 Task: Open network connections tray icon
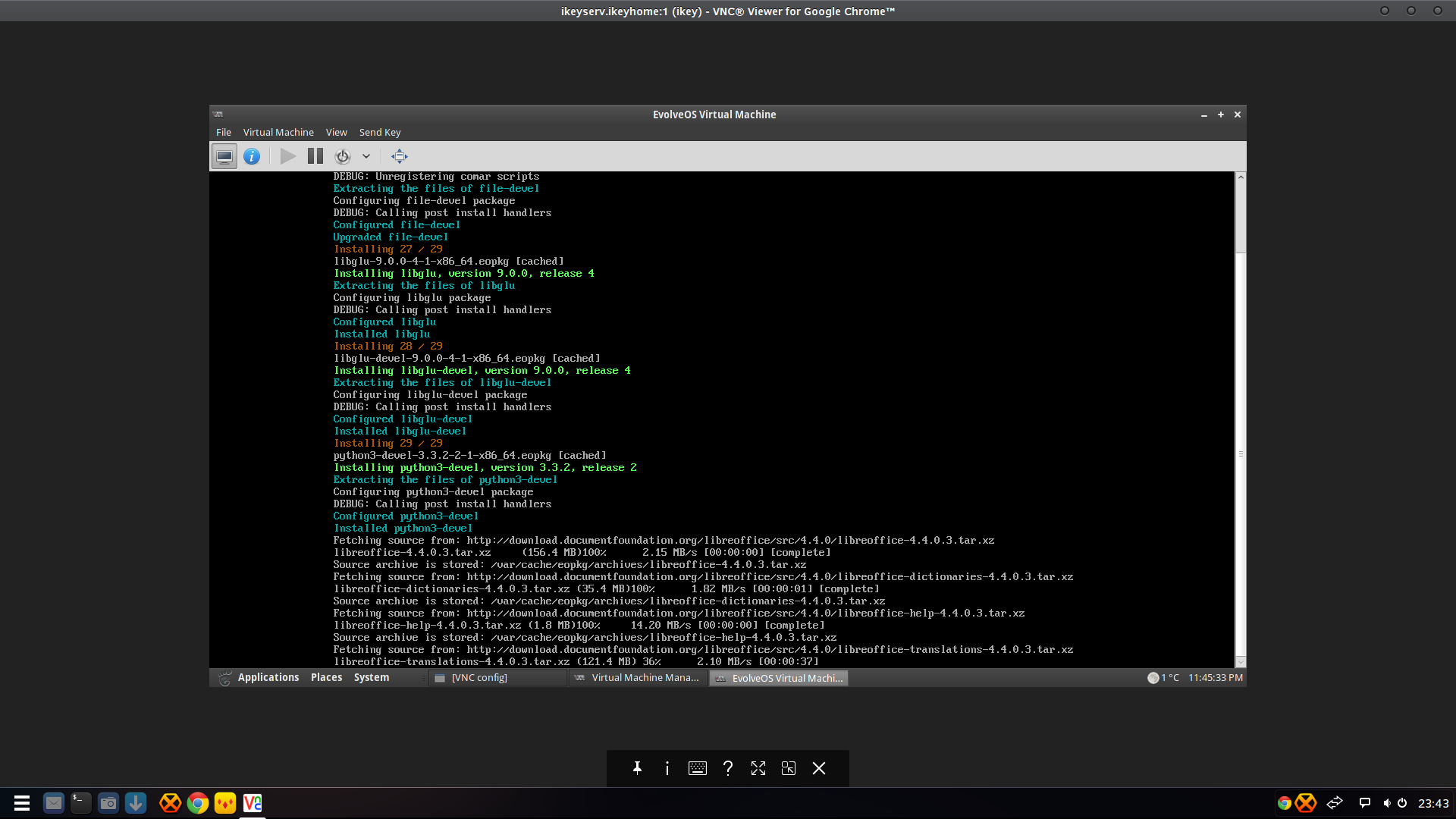1335,803
